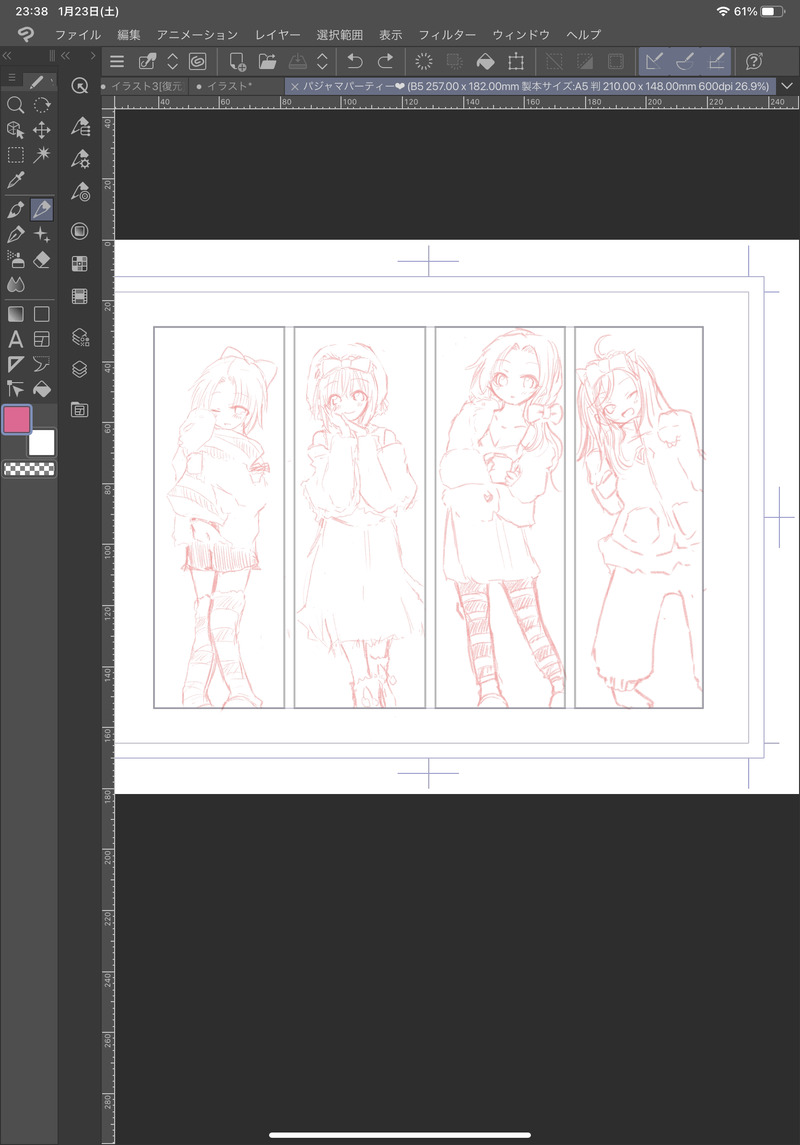Select the white sub color swatch
Image resolution: width=800 pixels, height=1145 pixels.
[42, 443]
